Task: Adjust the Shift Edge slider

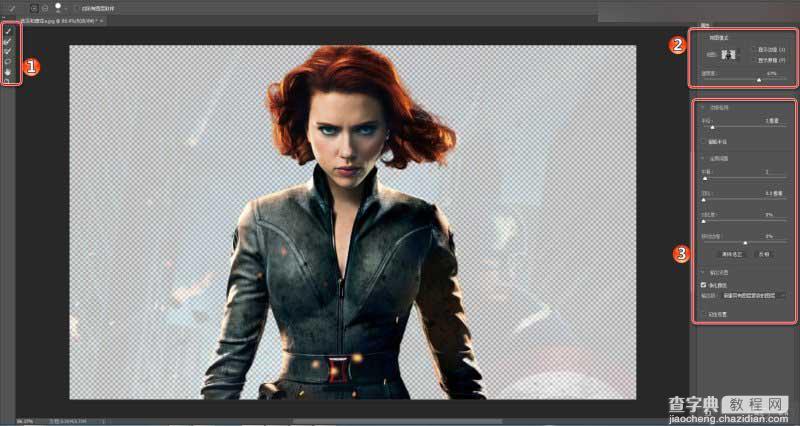Action: pyautogui.click(x=744, y=243)
